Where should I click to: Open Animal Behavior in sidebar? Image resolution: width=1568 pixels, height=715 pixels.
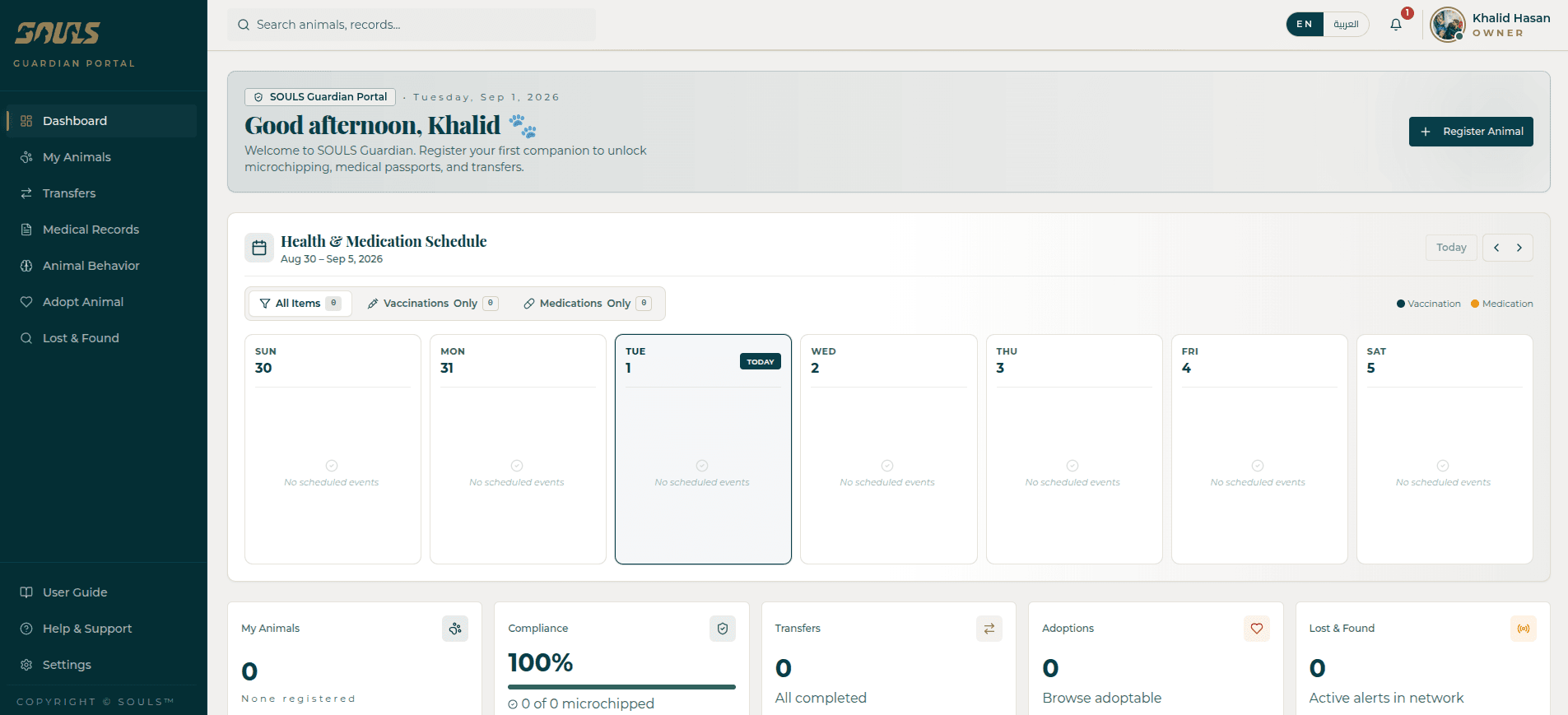point(101,266)
